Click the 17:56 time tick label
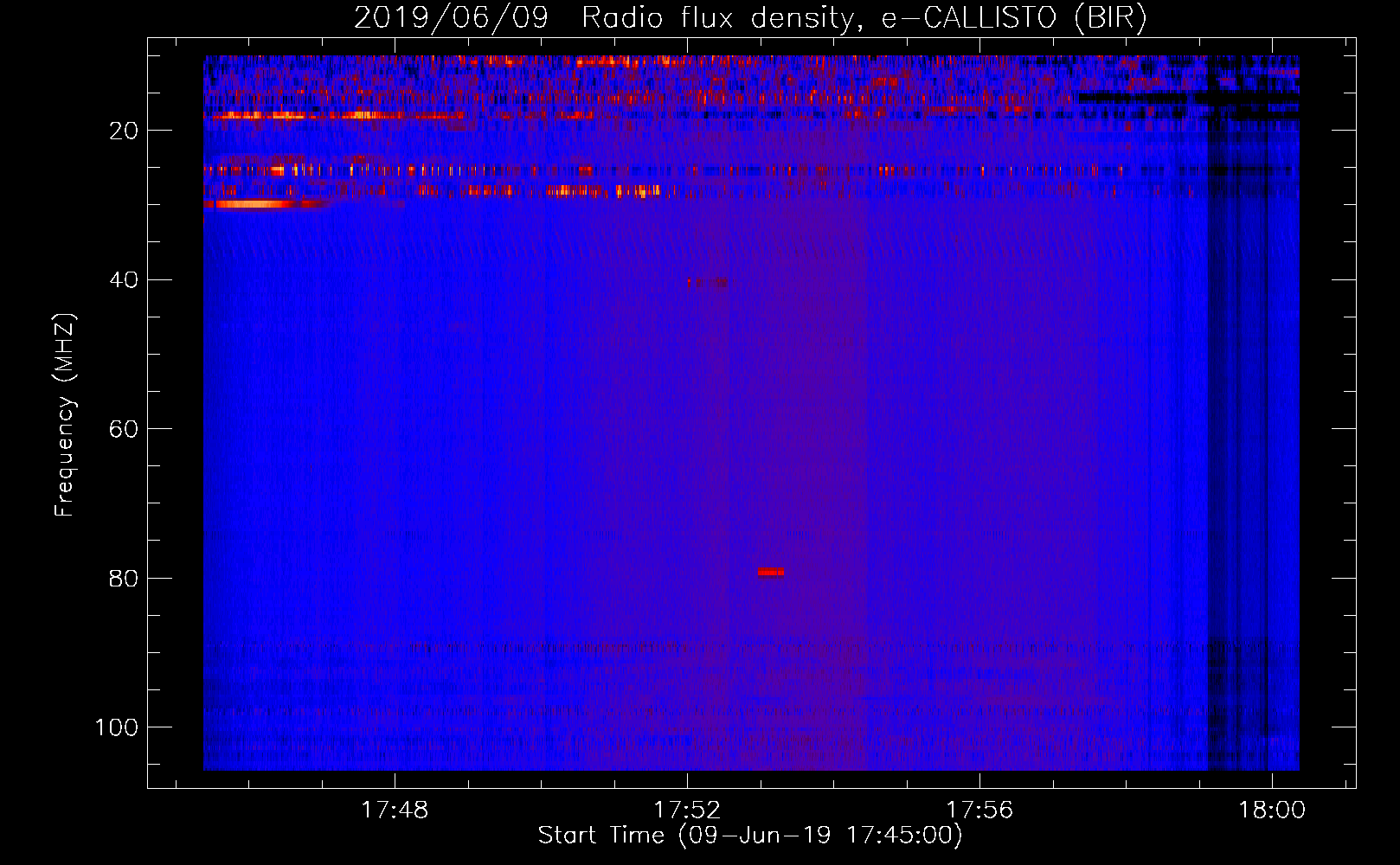Image resolution: width=1400 pixels, height=865 pixels. coord(979,811)
